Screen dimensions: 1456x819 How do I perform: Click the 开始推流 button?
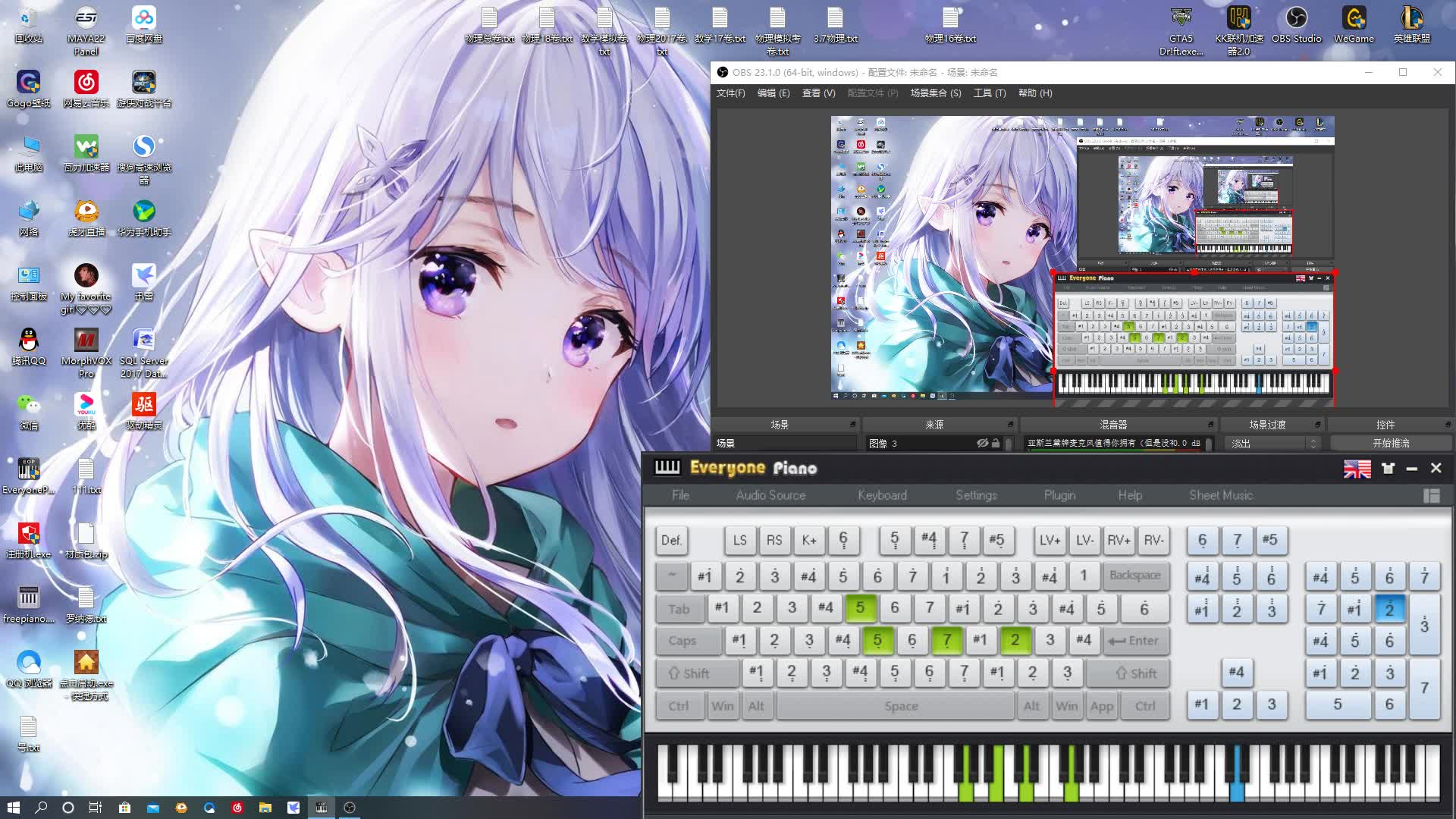click(x=1391, y=443)
